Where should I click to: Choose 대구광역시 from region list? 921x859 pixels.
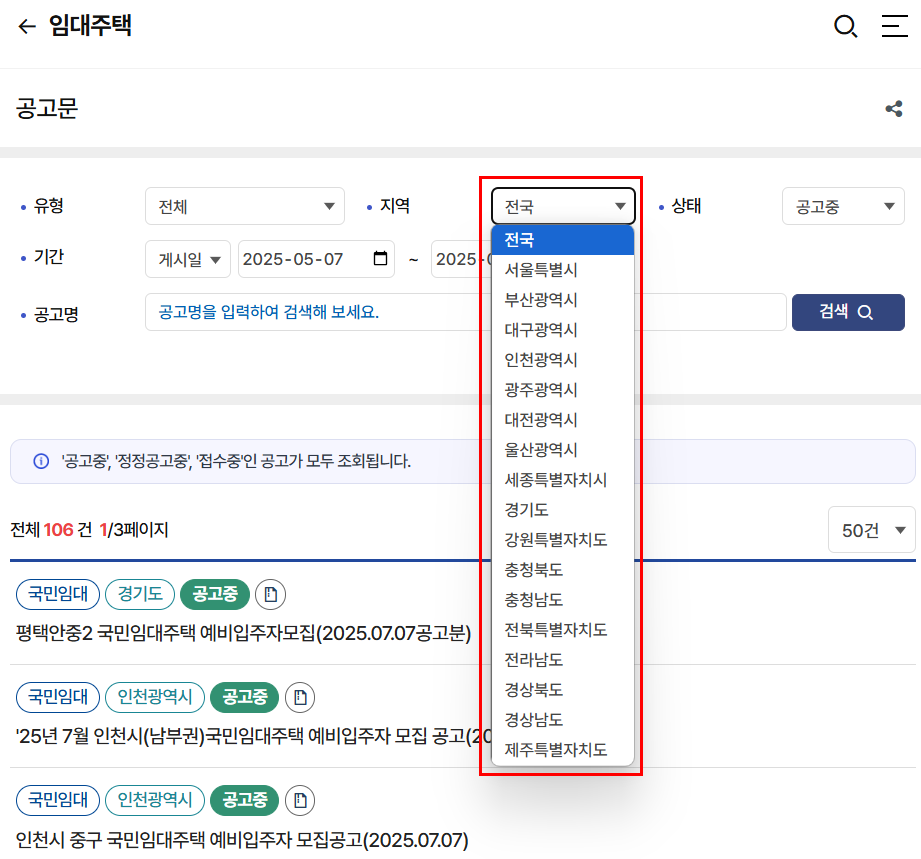click(x=563, y=330)
